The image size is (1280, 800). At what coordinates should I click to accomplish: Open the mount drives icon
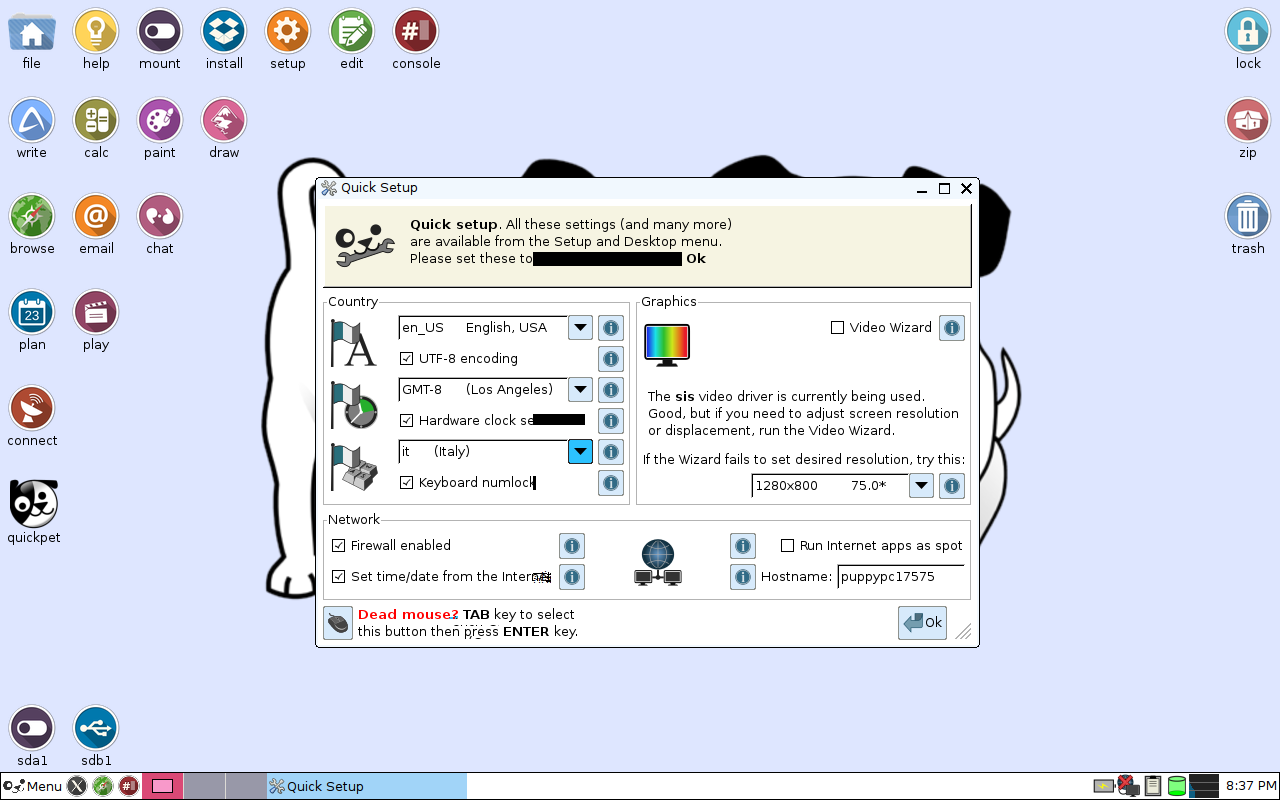[x=160, y=32]
